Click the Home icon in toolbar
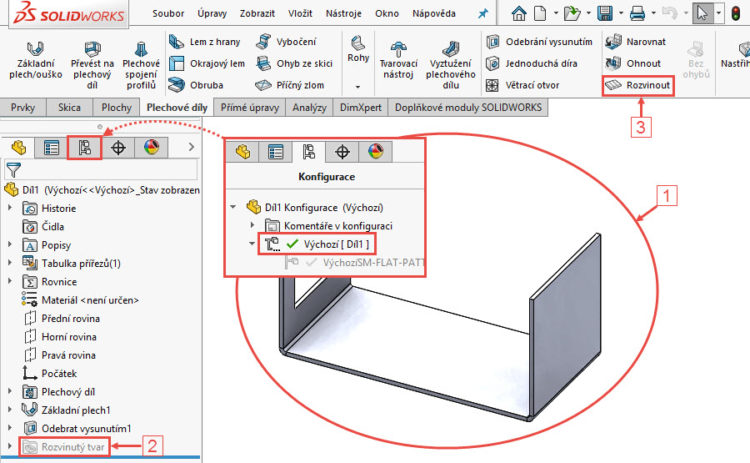Viewport: 750px width, 463px height. point(518,13)
